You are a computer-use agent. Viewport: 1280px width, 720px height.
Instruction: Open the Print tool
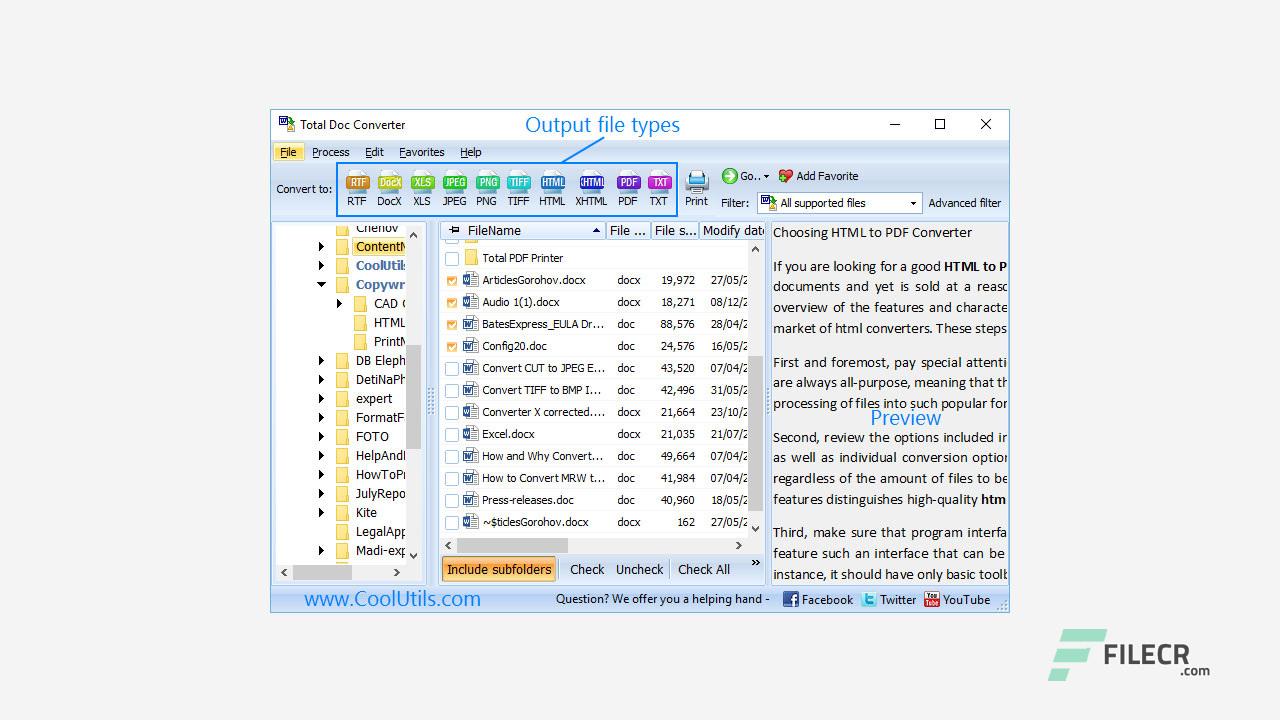point(696,183)
